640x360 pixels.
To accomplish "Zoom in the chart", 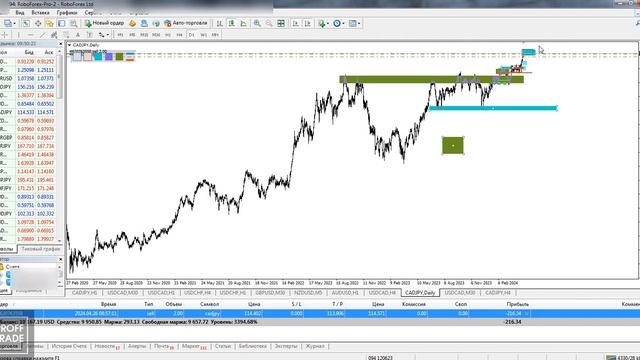I will coord(257,24).
